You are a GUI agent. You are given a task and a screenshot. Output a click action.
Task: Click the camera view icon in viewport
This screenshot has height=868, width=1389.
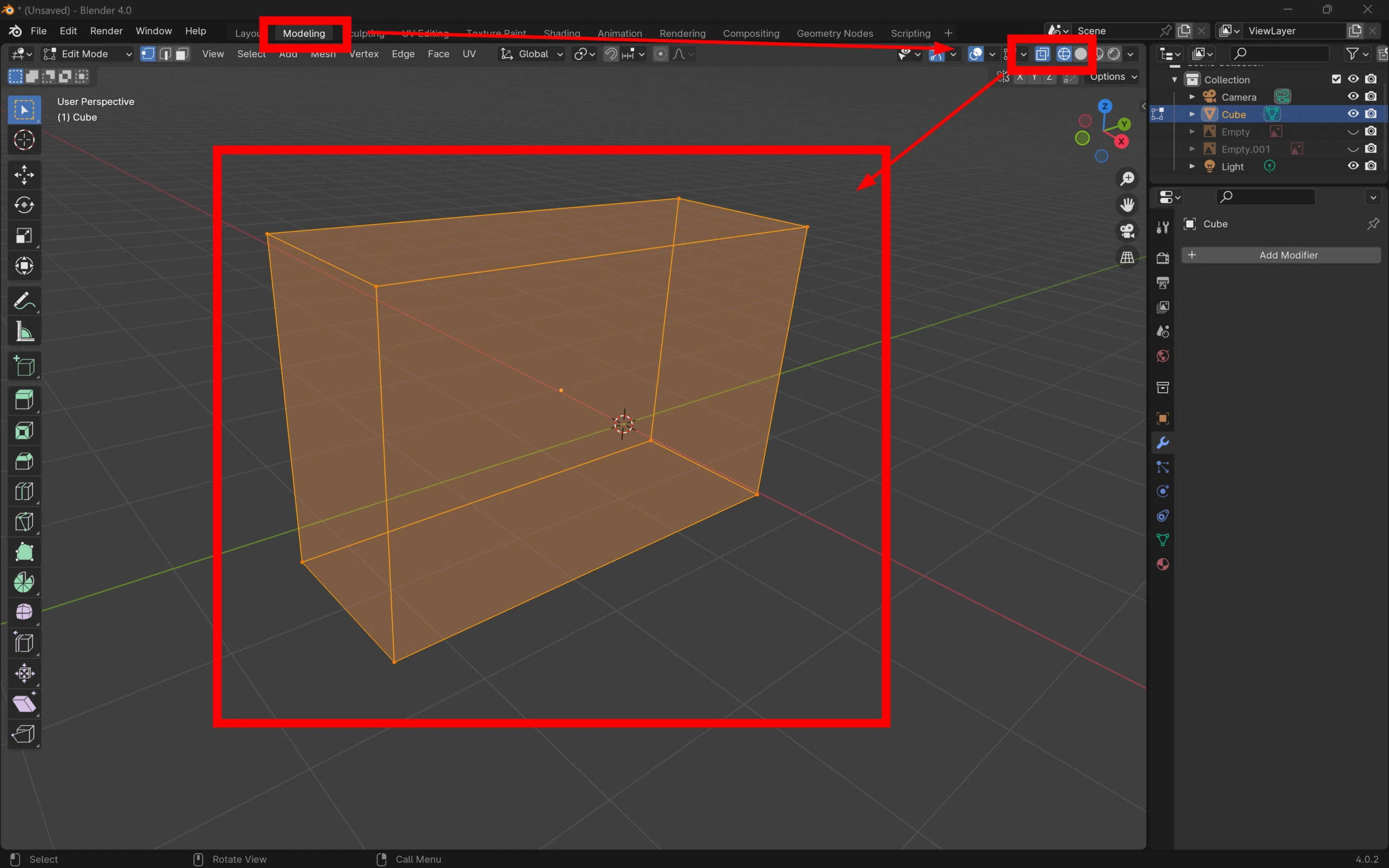pos(1127,231)
